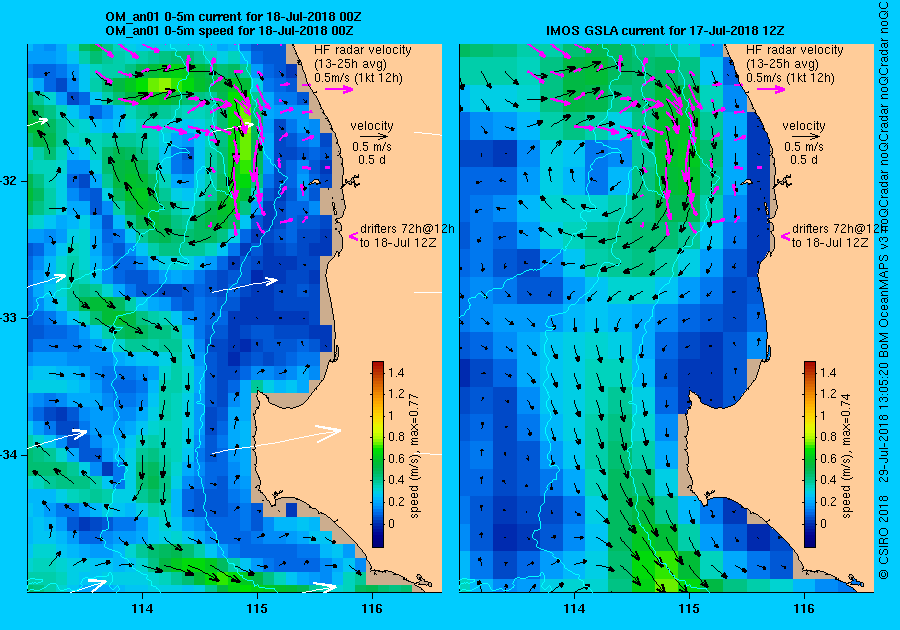Click 'speed (m/s), max=0.74' color bar label
The image size is (900, 630).
click(847, 456)
